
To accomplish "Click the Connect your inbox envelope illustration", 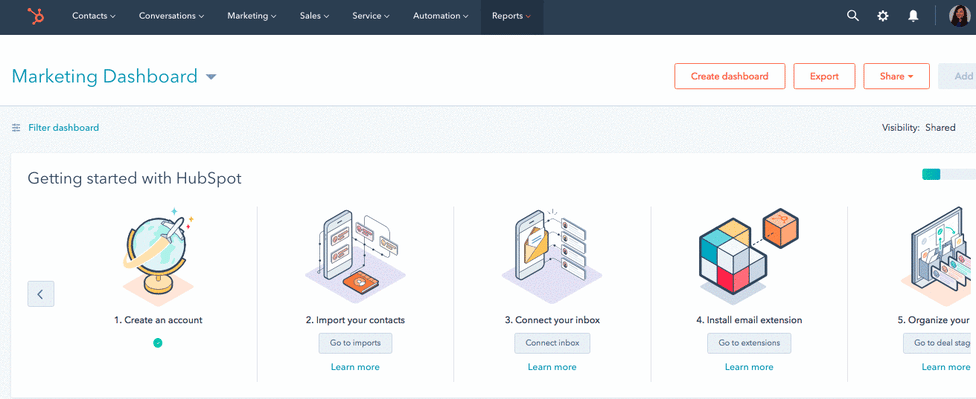I will pyautogui.click(x=552, y=256).
